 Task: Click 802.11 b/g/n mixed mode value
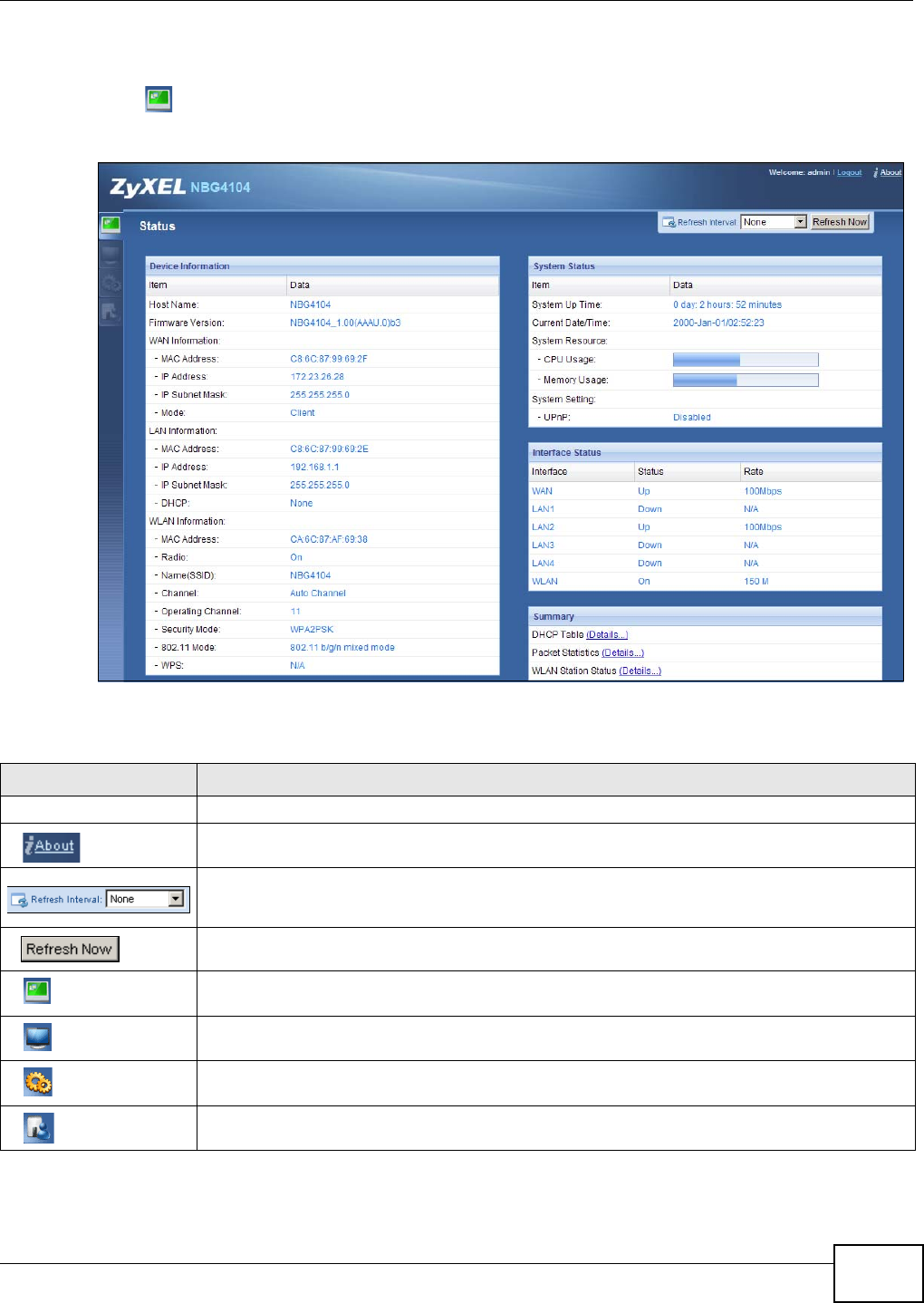click(342, 648)
